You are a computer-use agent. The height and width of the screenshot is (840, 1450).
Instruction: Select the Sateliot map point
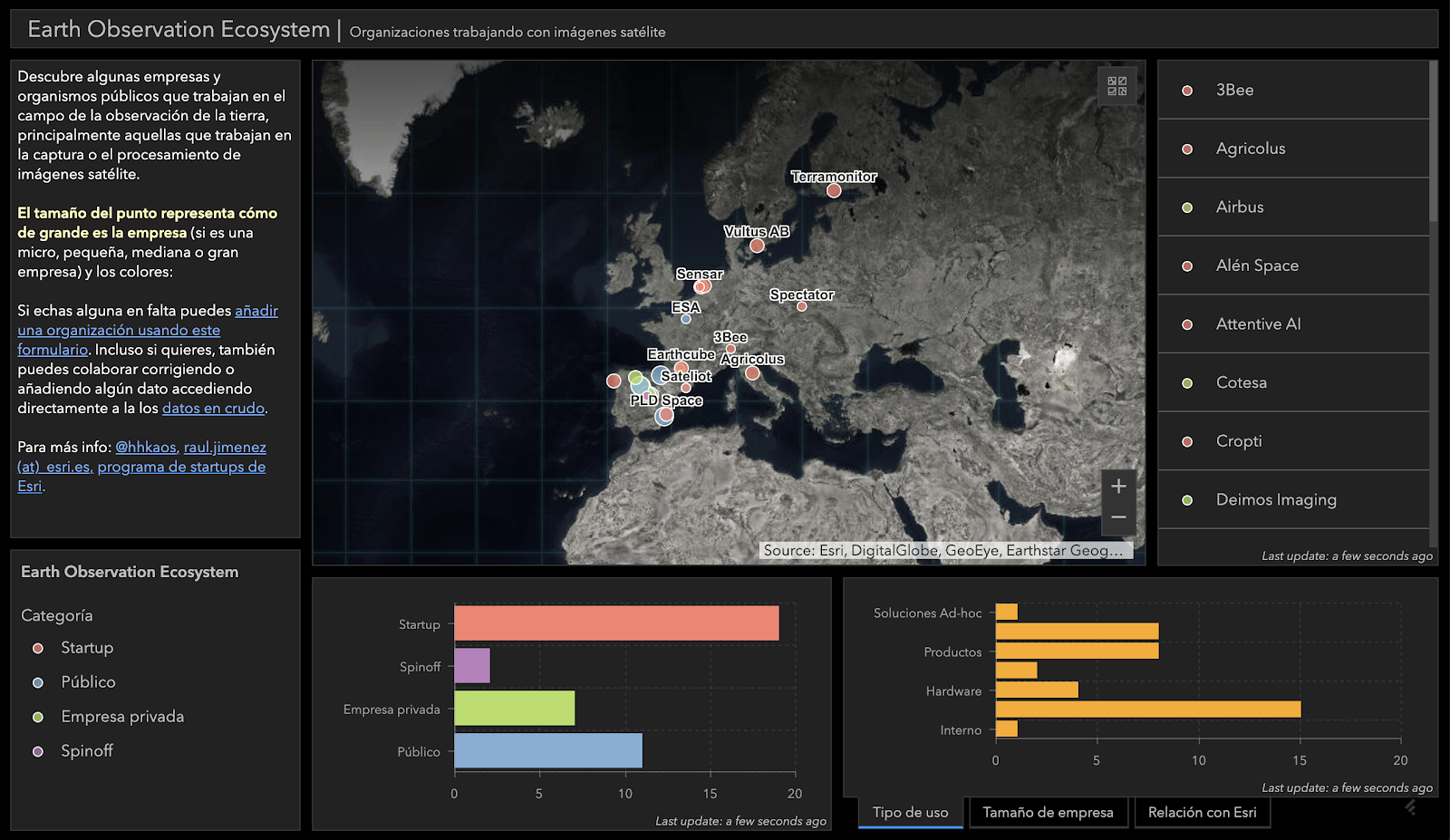(686, 388)
